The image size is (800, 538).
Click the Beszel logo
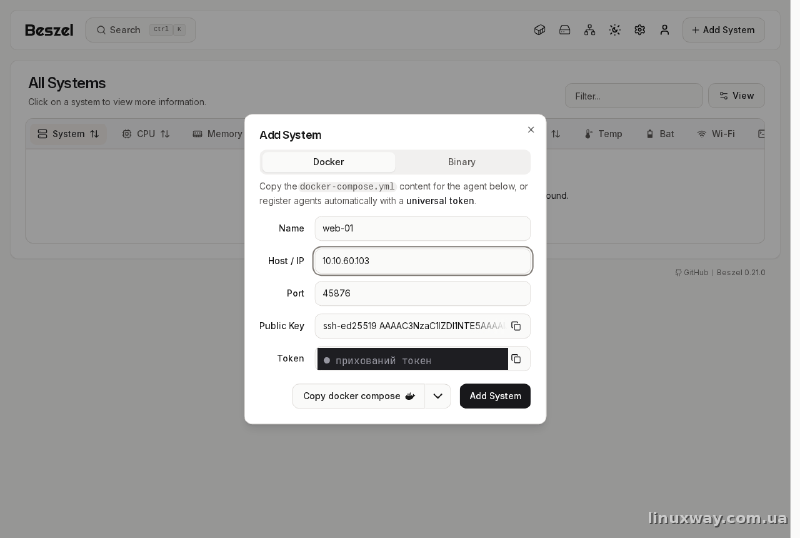(49, 30)
